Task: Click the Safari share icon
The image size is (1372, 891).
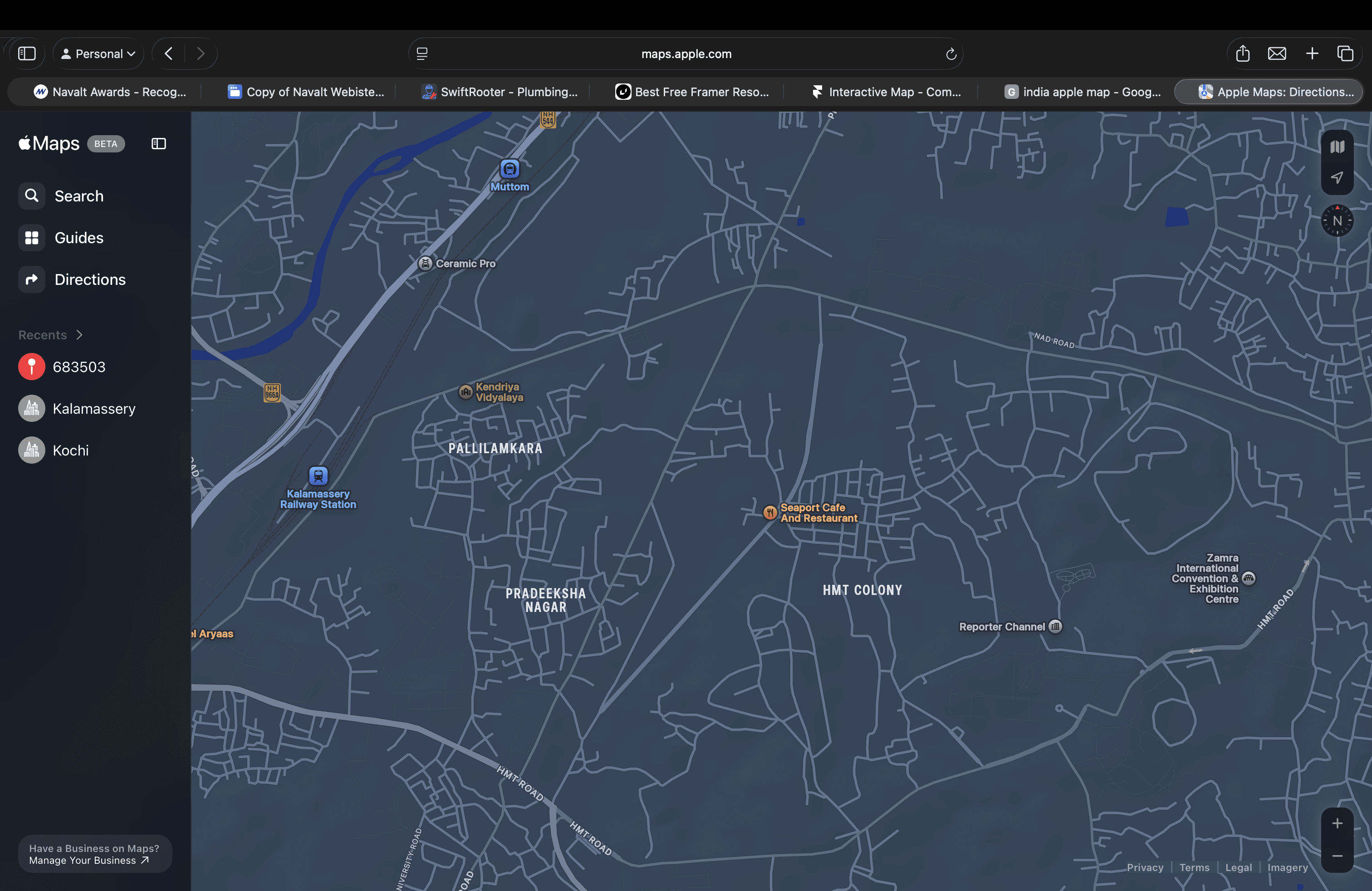Action: click(x=1242, y=54)
